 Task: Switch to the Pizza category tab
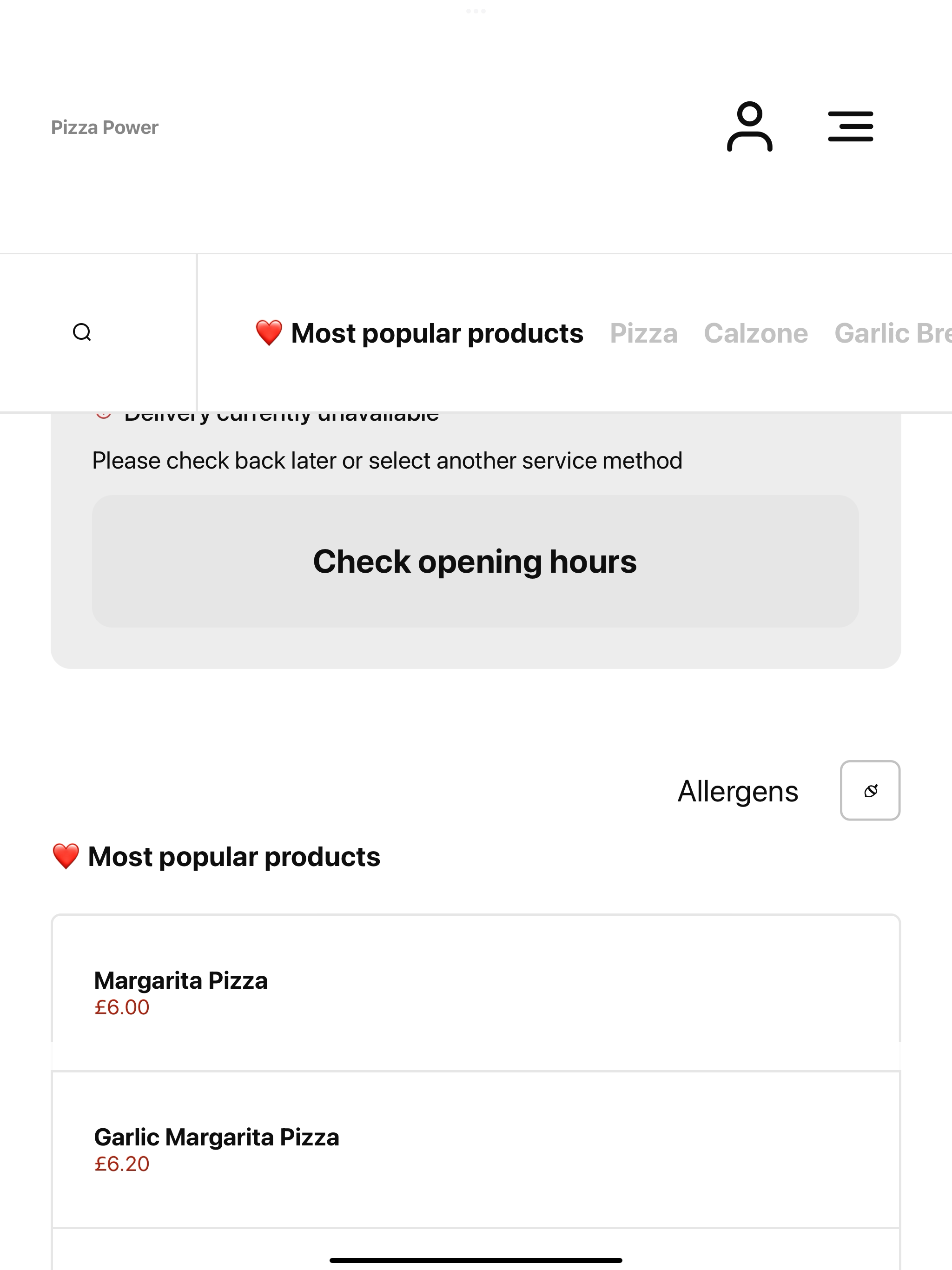tap(644, 333)
